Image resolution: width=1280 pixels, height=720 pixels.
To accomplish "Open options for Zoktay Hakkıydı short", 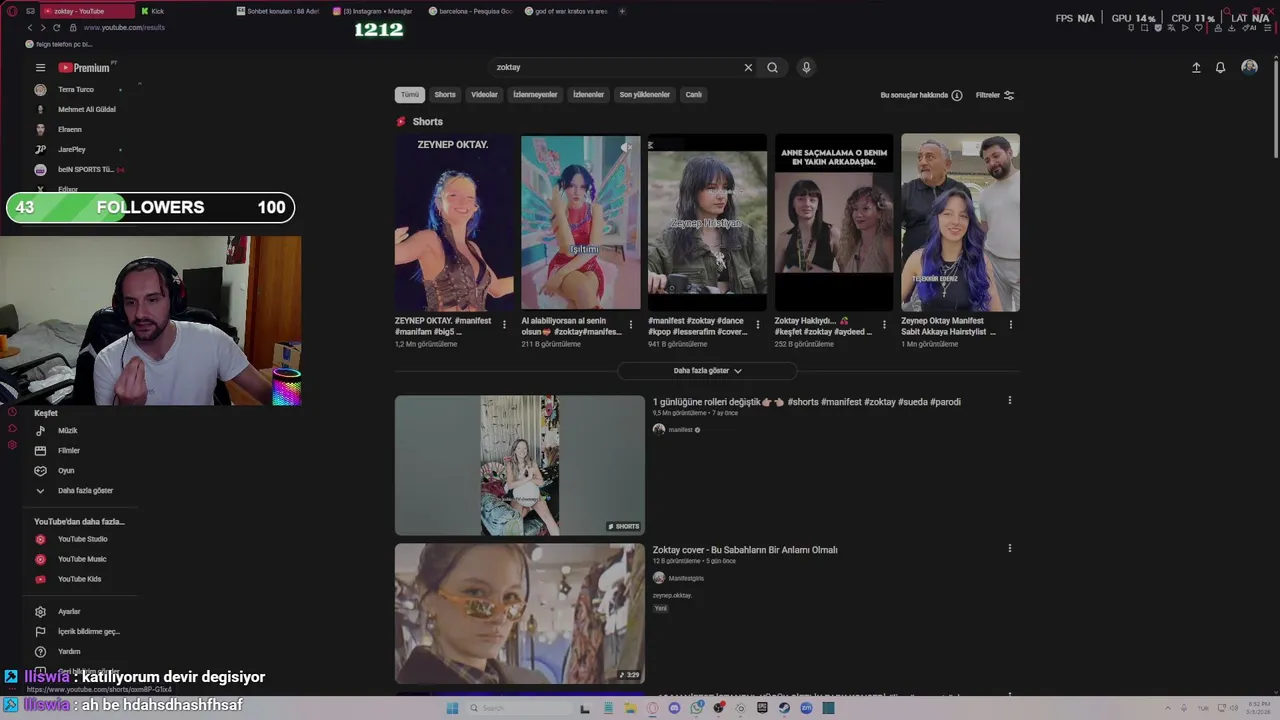I will click(884, 325).
